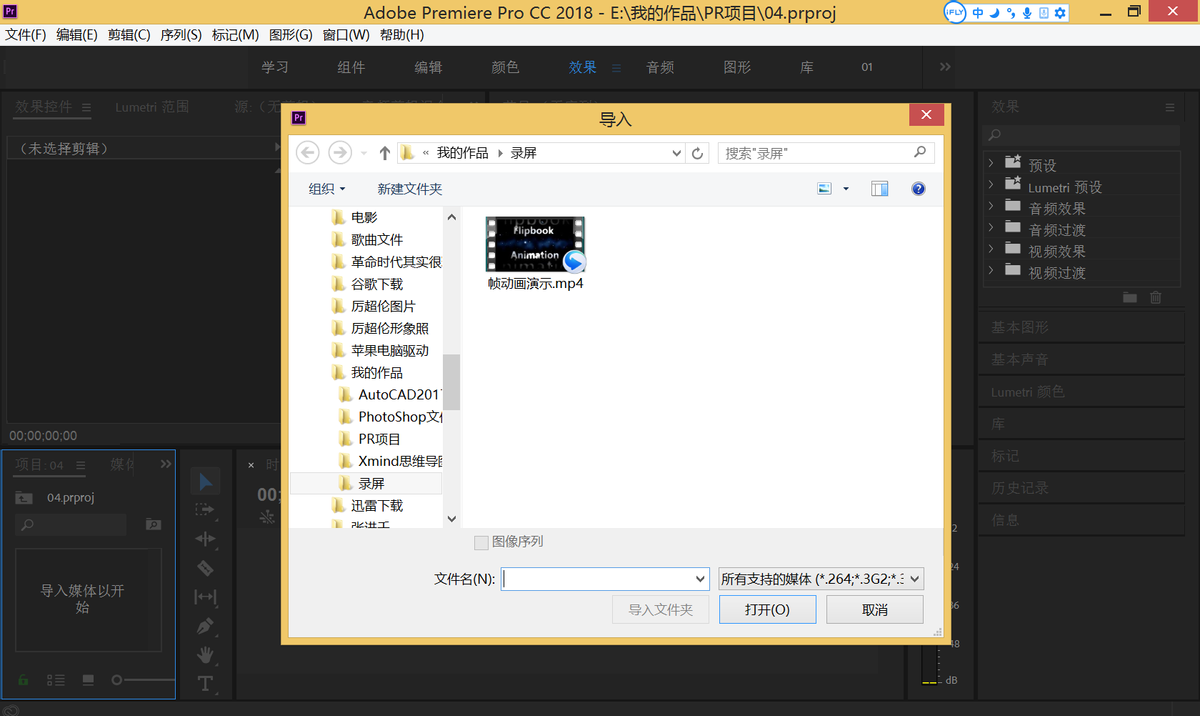Image resolution: width=1200 pixels, height=716 pixels.
Task: Change view layout icon in dialog
Action: coord(825,188)
